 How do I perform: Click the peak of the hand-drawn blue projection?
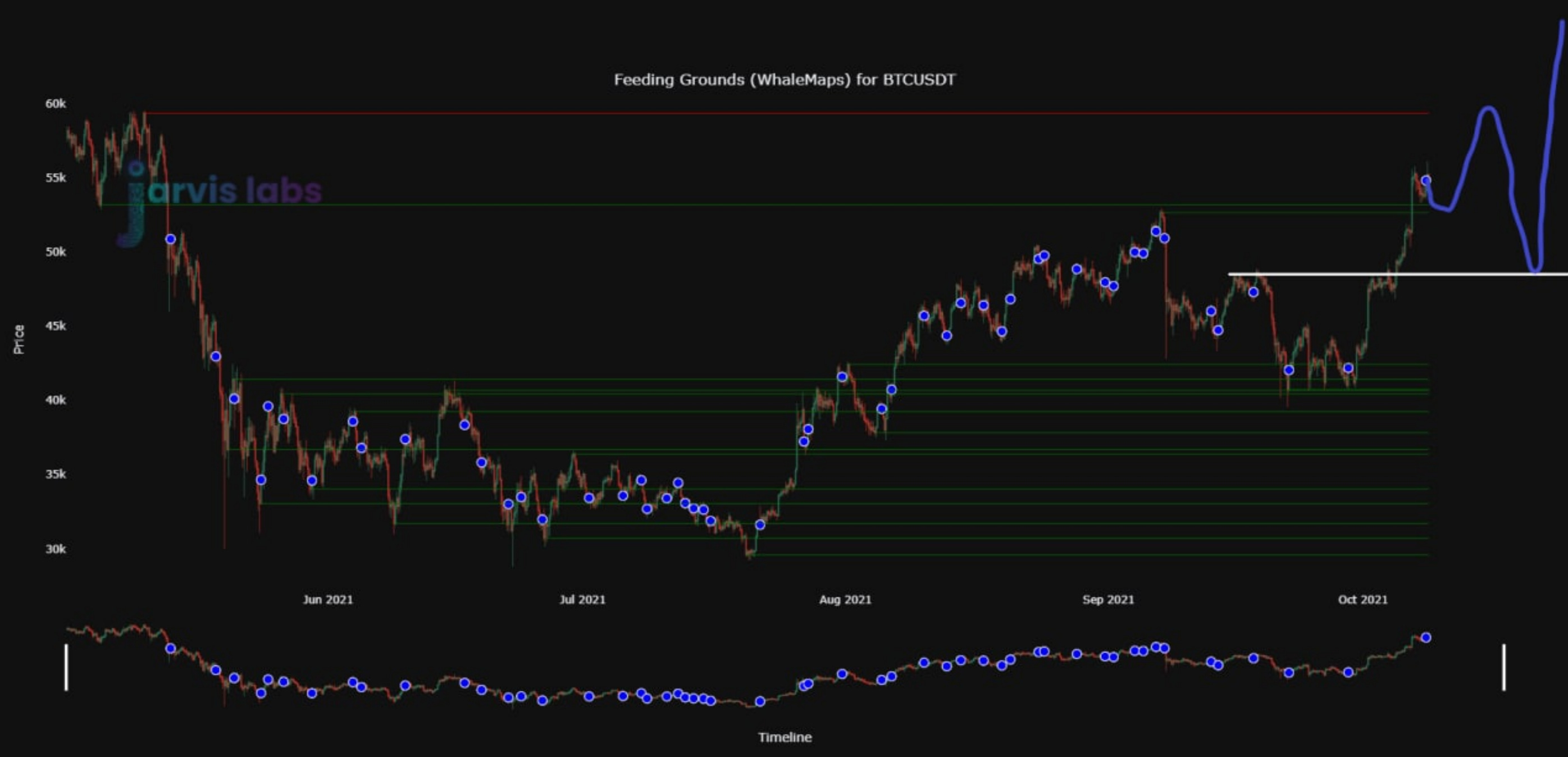[x=1488, y=109]
